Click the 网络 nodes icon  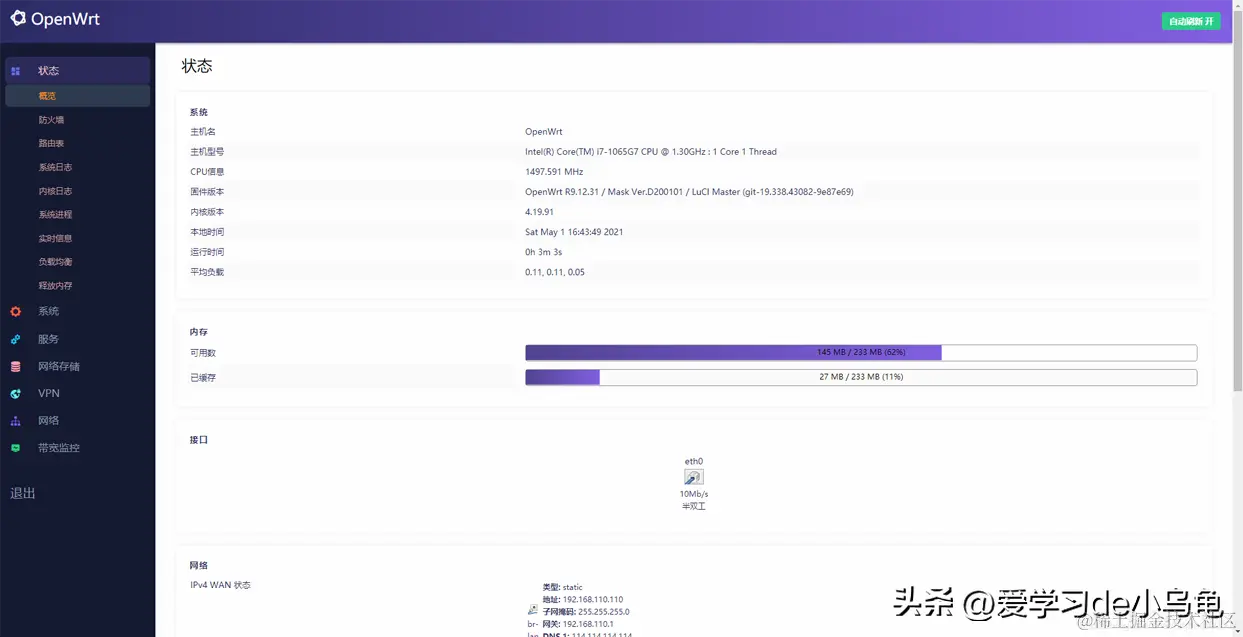coord(14,420)
